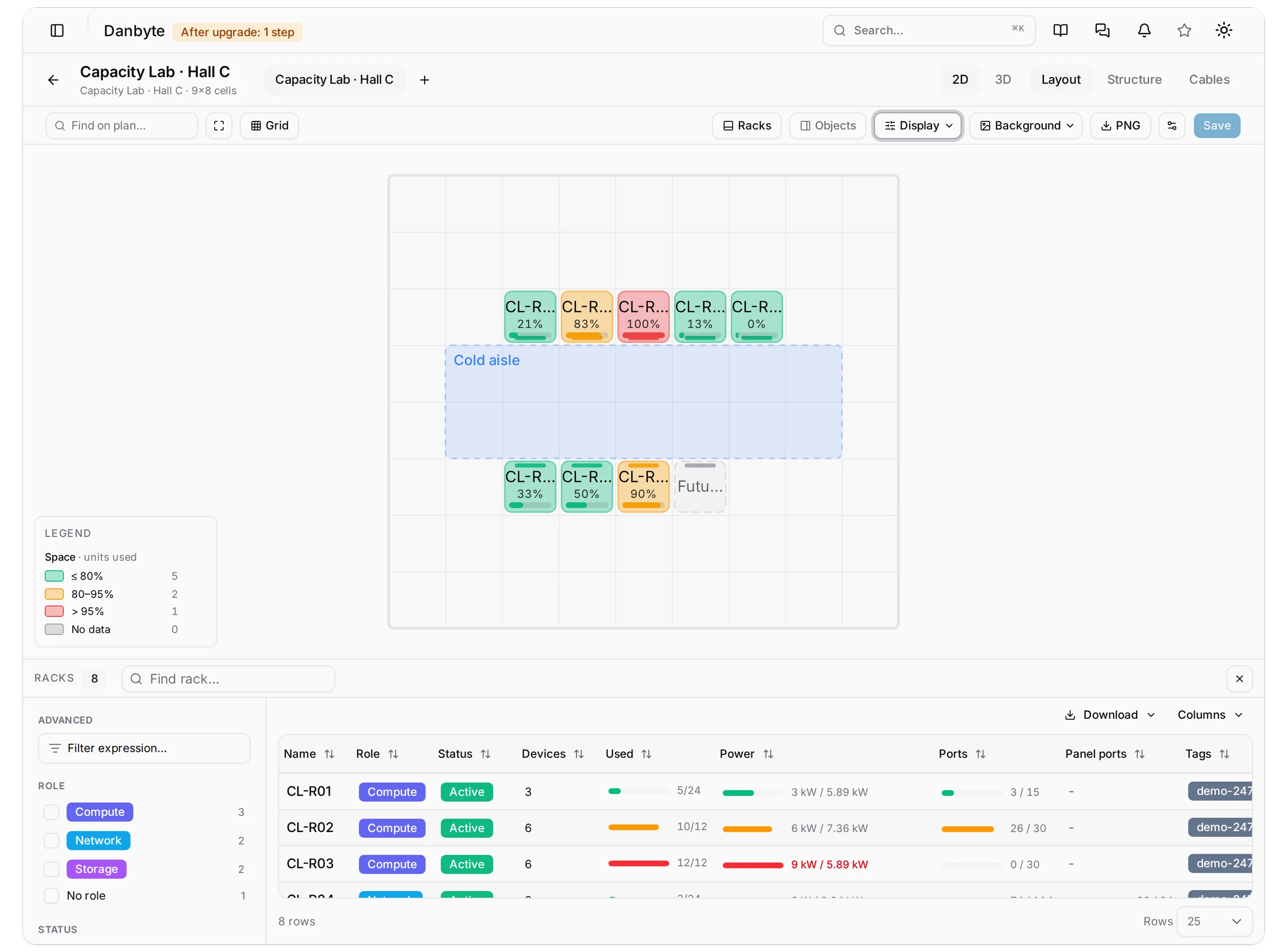Click the favorites star icon
The width and height of the screenshot is (1272, 952).
click(x=1183, y=30)
